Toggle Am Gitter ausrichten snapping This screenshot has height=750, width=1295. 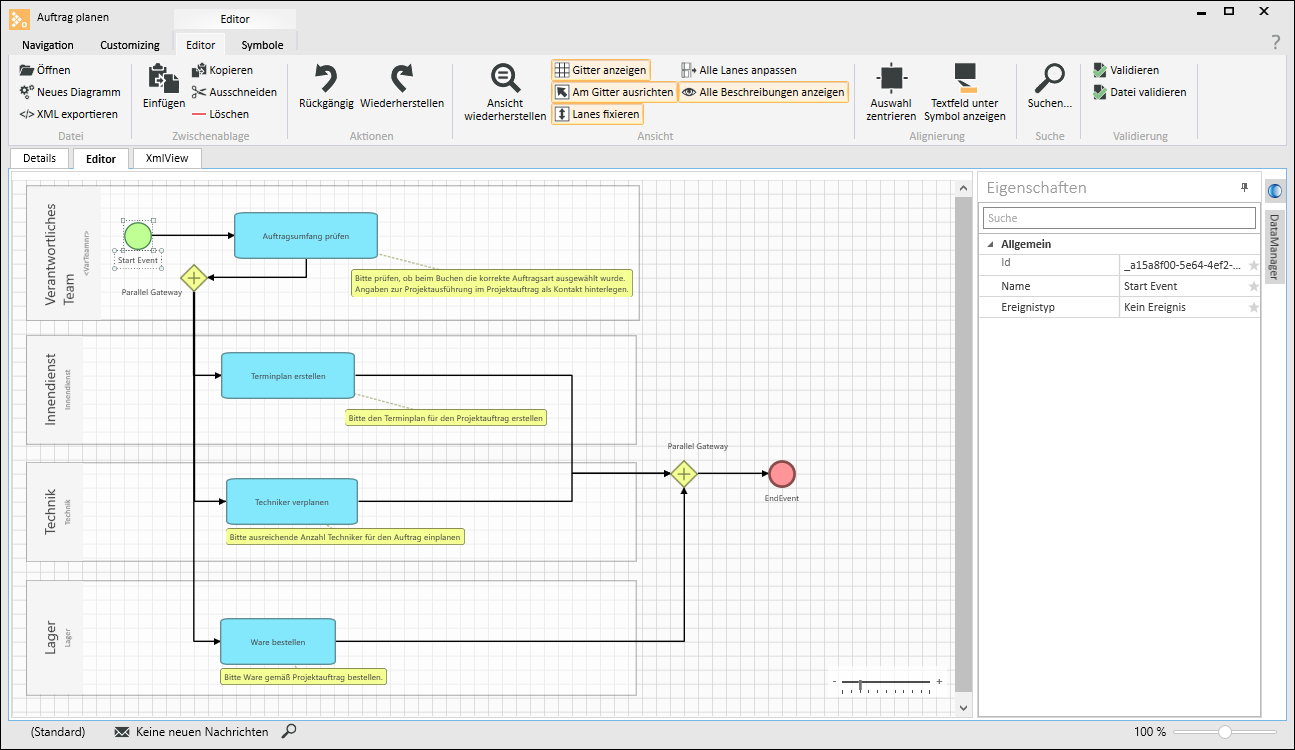point(614,92)
